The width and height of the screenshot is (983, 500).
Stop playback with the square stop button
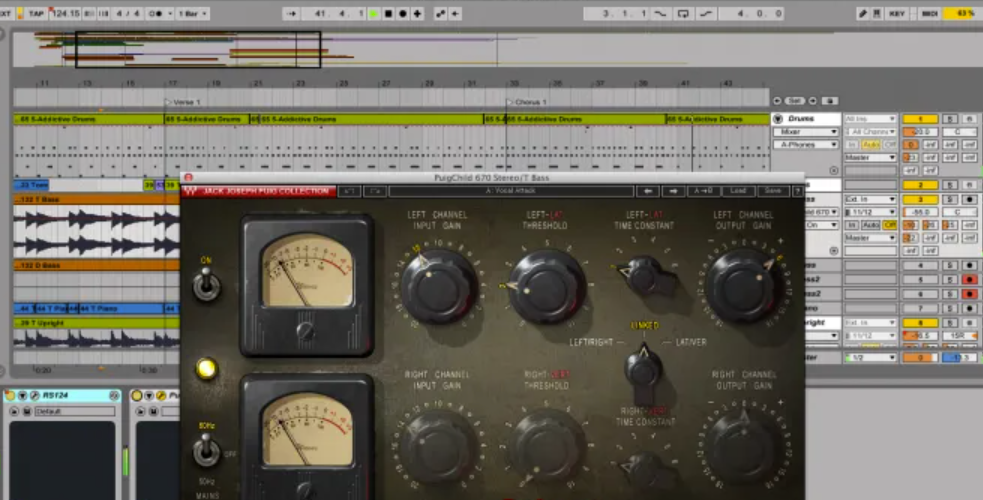388,13
